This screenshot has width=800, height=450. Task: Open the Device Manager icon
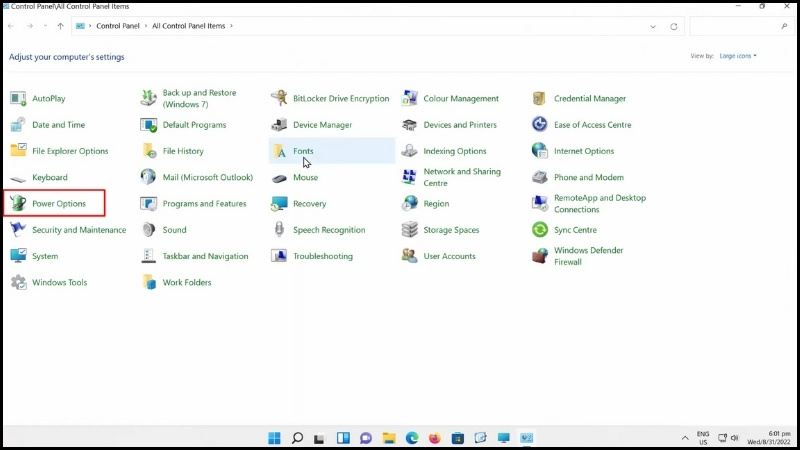click(x=279, y=124)
